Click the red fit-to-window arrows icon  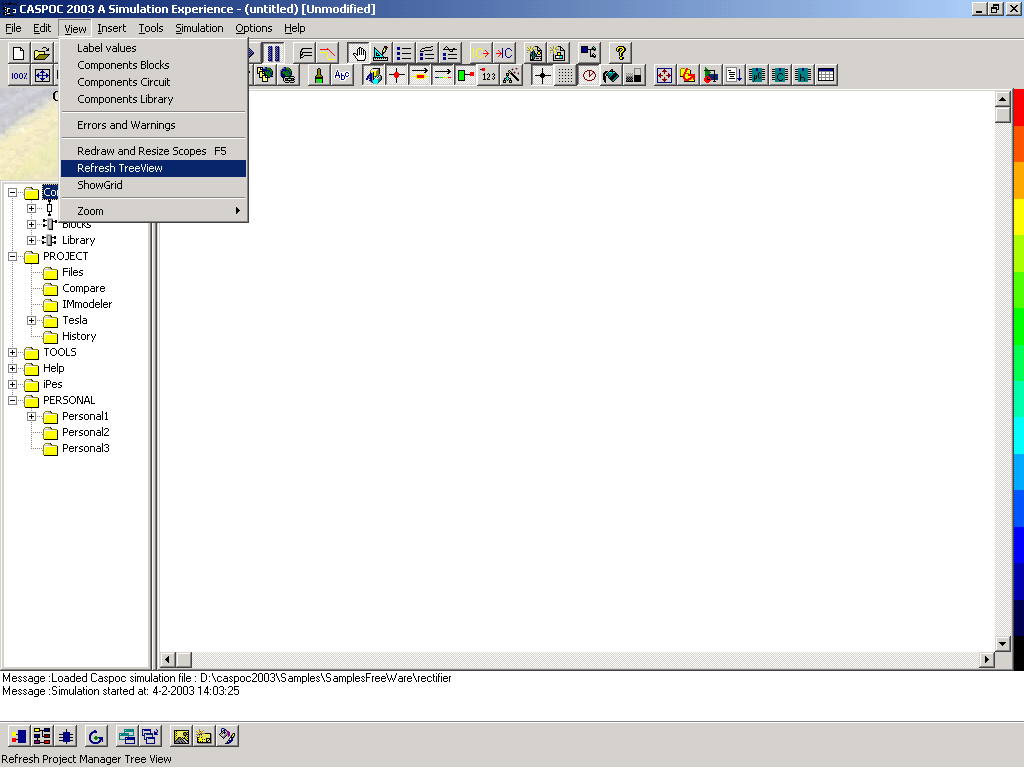pyautogui.click(x=664, y=75)
